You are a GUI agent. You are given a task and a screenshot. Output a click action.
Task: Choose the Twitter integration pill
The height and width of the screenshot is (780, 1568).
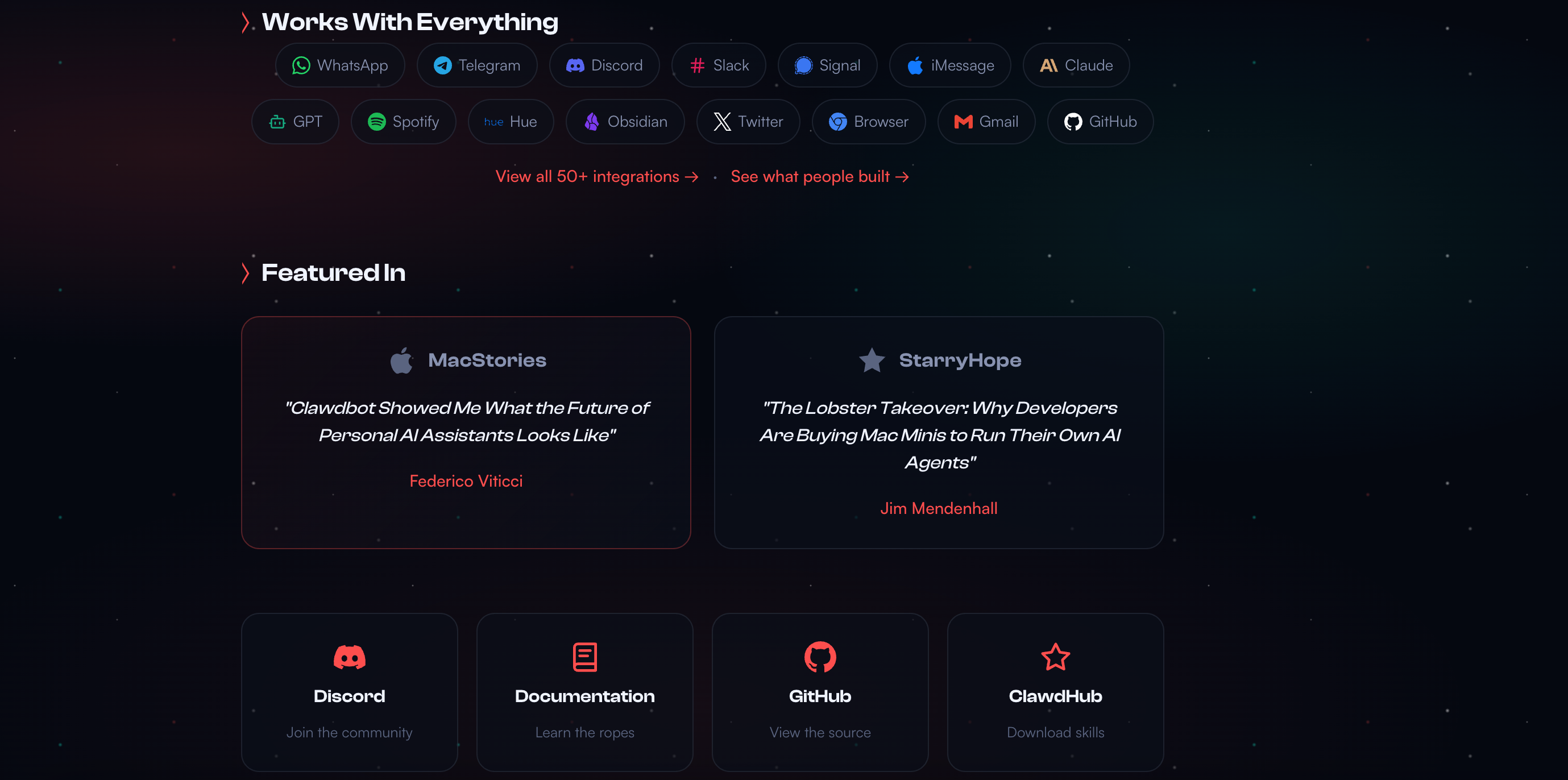[748, 122]
